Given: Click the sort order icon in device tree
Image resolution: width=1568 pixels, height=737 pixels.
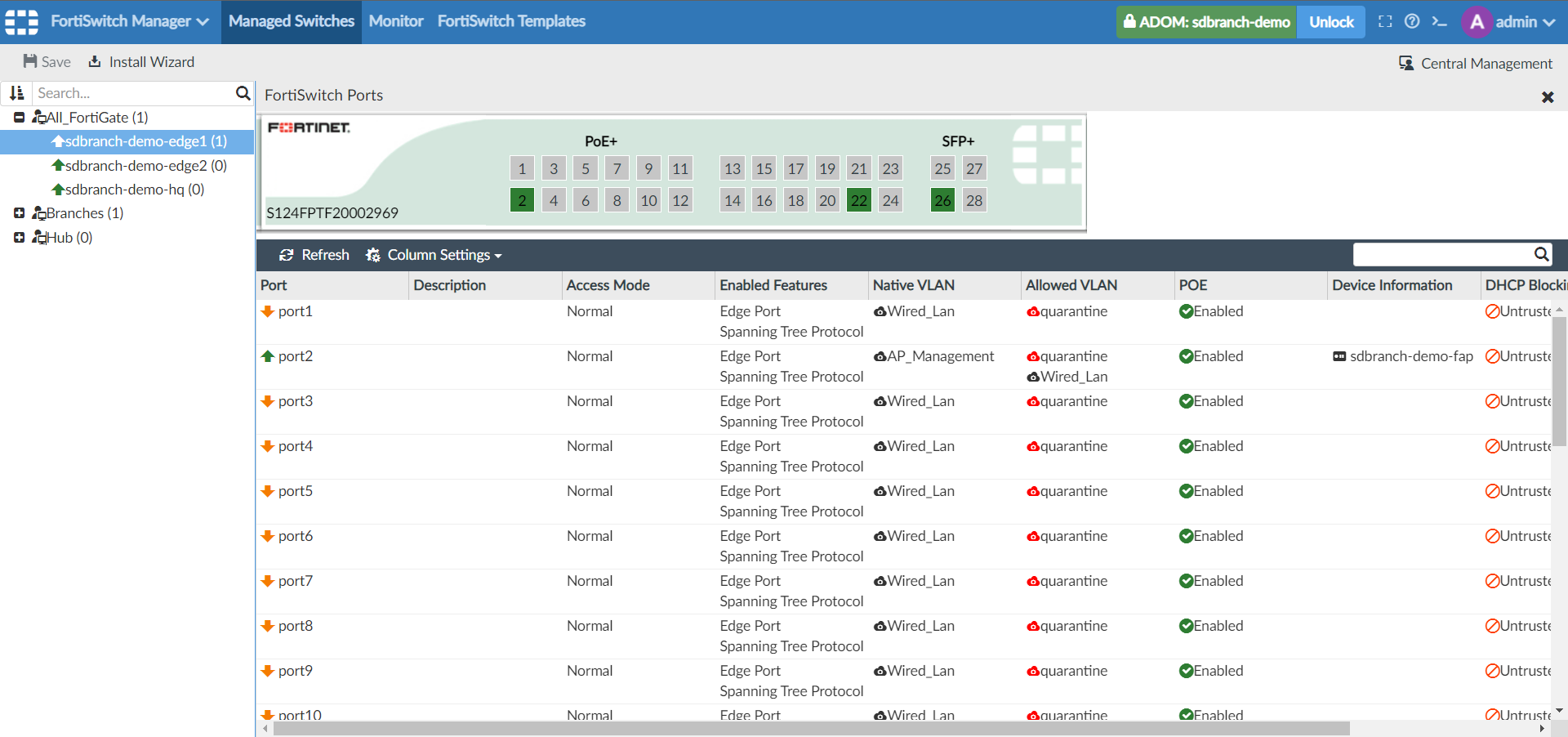Looking at the screenshot, I should coord(16,93).
